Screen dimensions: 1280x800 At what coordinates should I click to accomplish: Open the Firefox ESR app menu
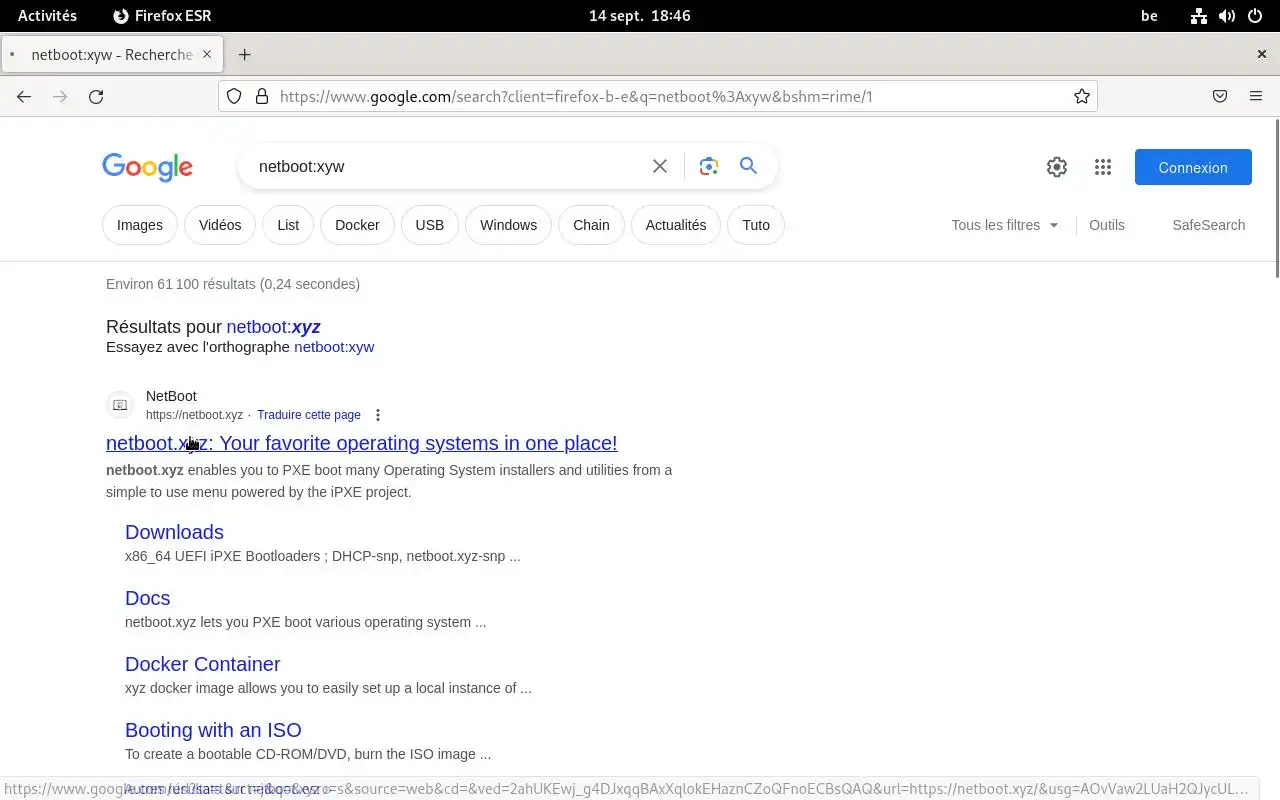click(x=162, y=16)
